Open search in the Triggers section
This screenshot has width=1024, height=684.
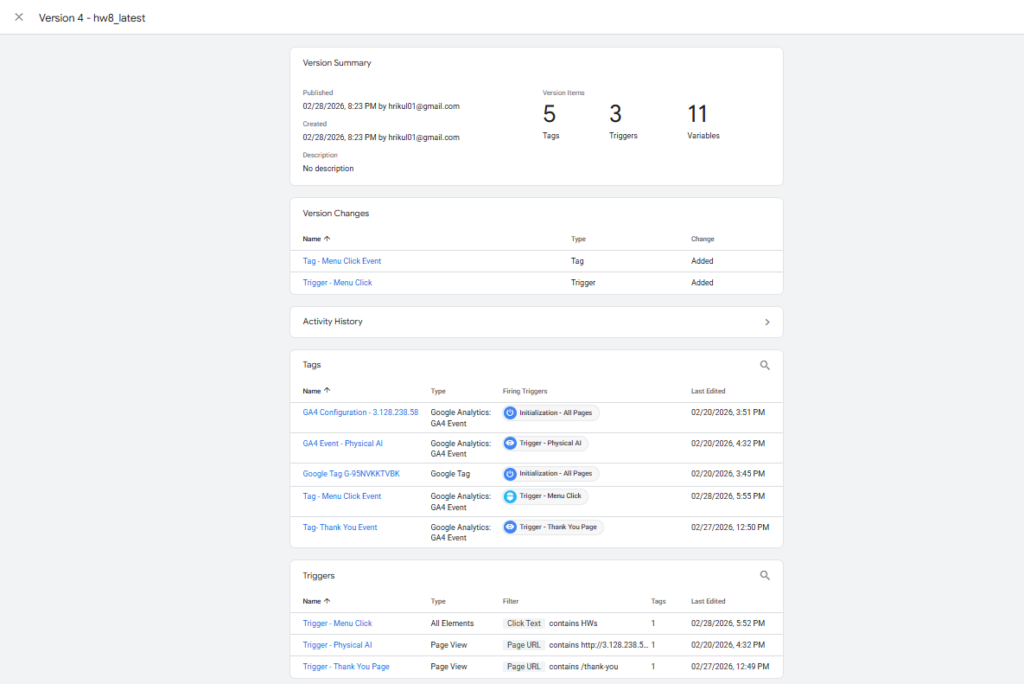pos(765,576)
